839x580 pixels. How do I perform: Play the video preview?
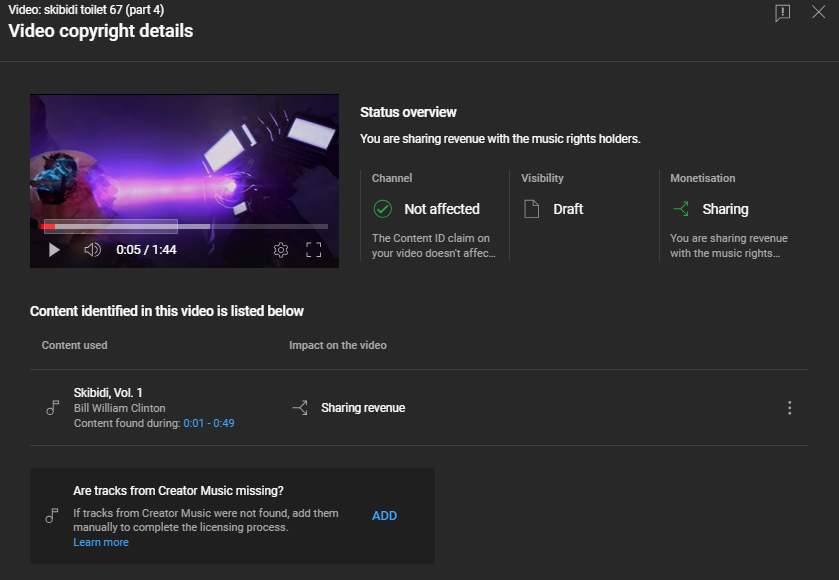54,249
